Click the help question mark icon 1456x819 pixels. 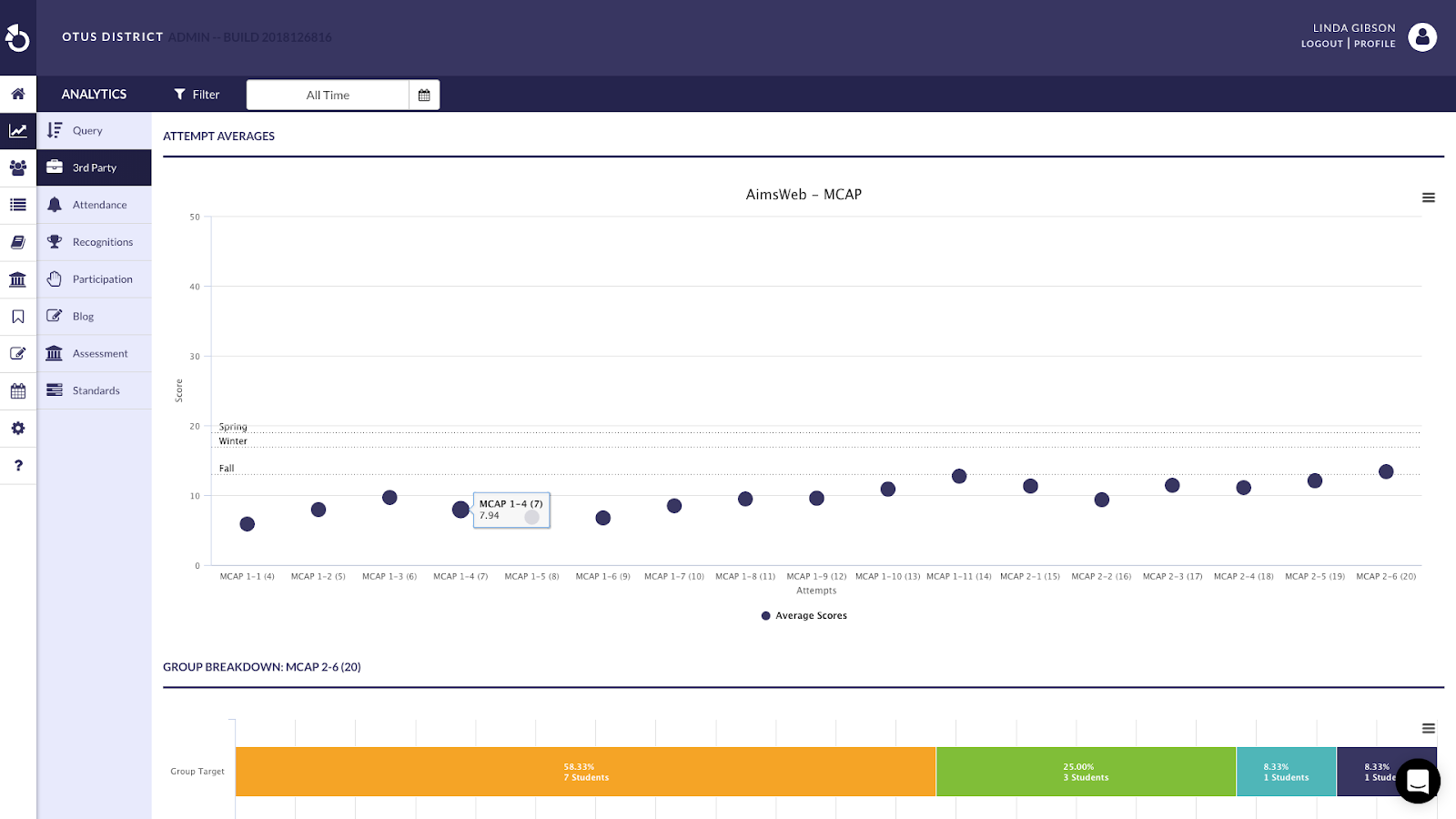click(x=17, y=465)
